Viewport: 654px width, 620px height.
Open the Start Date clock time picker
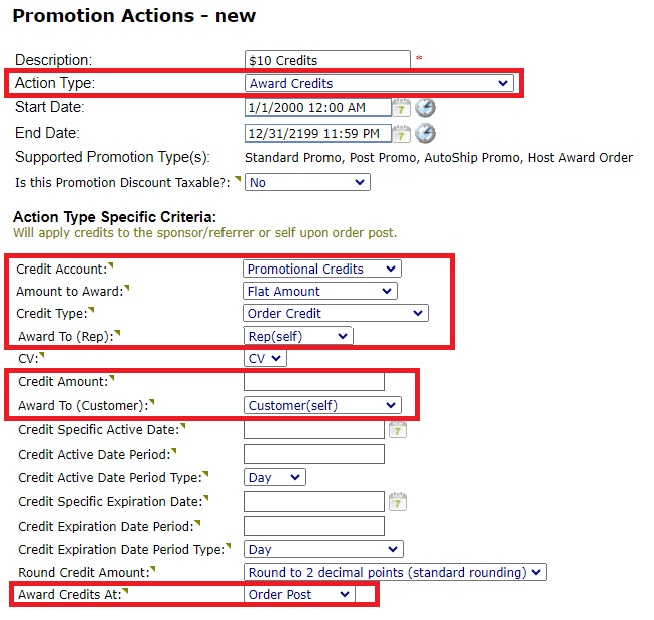click(x=425, y=108)
